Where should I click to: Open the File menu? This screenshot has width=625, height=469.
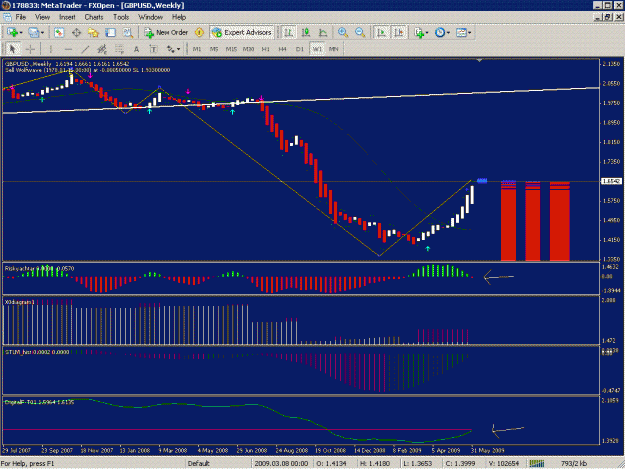[x=21, y=17]
